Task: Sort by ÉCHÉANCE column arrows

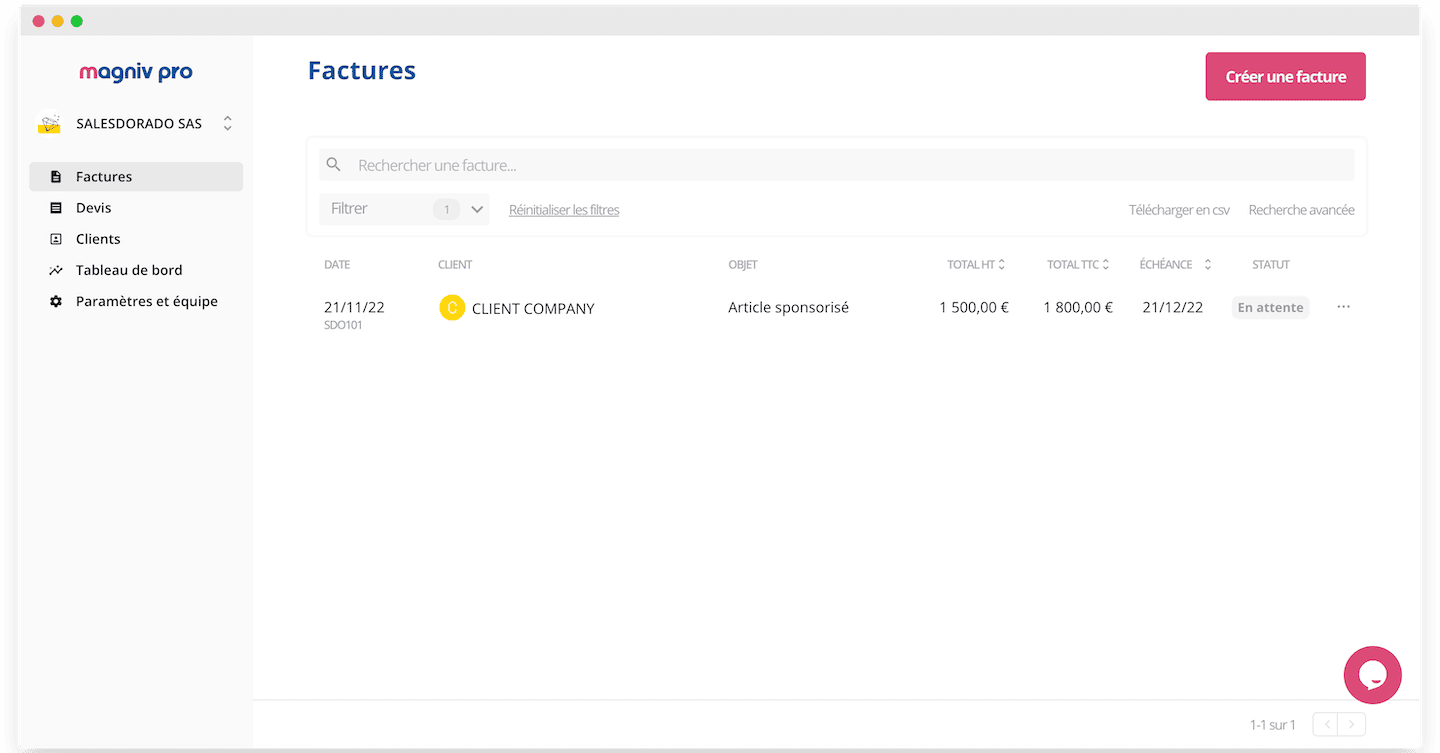Action: pyautogui.click(x=1207, y=265)
